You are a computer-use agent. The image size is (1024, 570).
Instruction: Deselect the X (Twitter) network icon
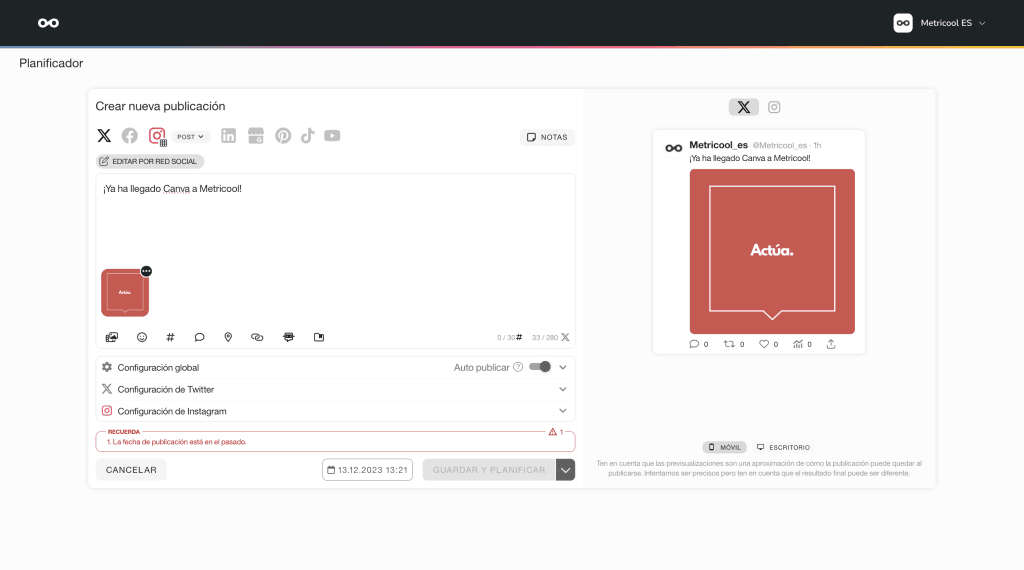104,136
